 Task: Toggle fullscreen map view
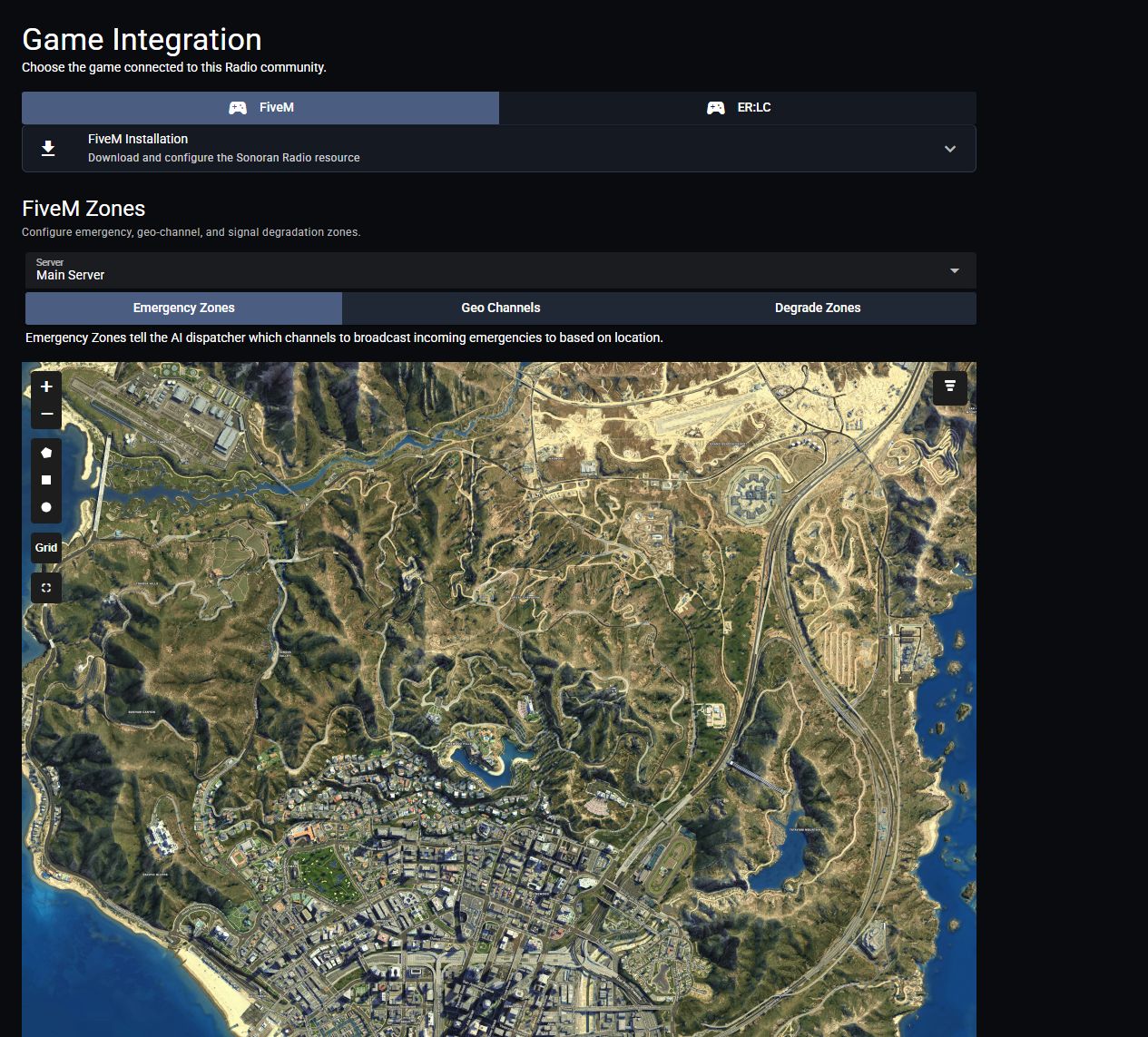point(46,588)
